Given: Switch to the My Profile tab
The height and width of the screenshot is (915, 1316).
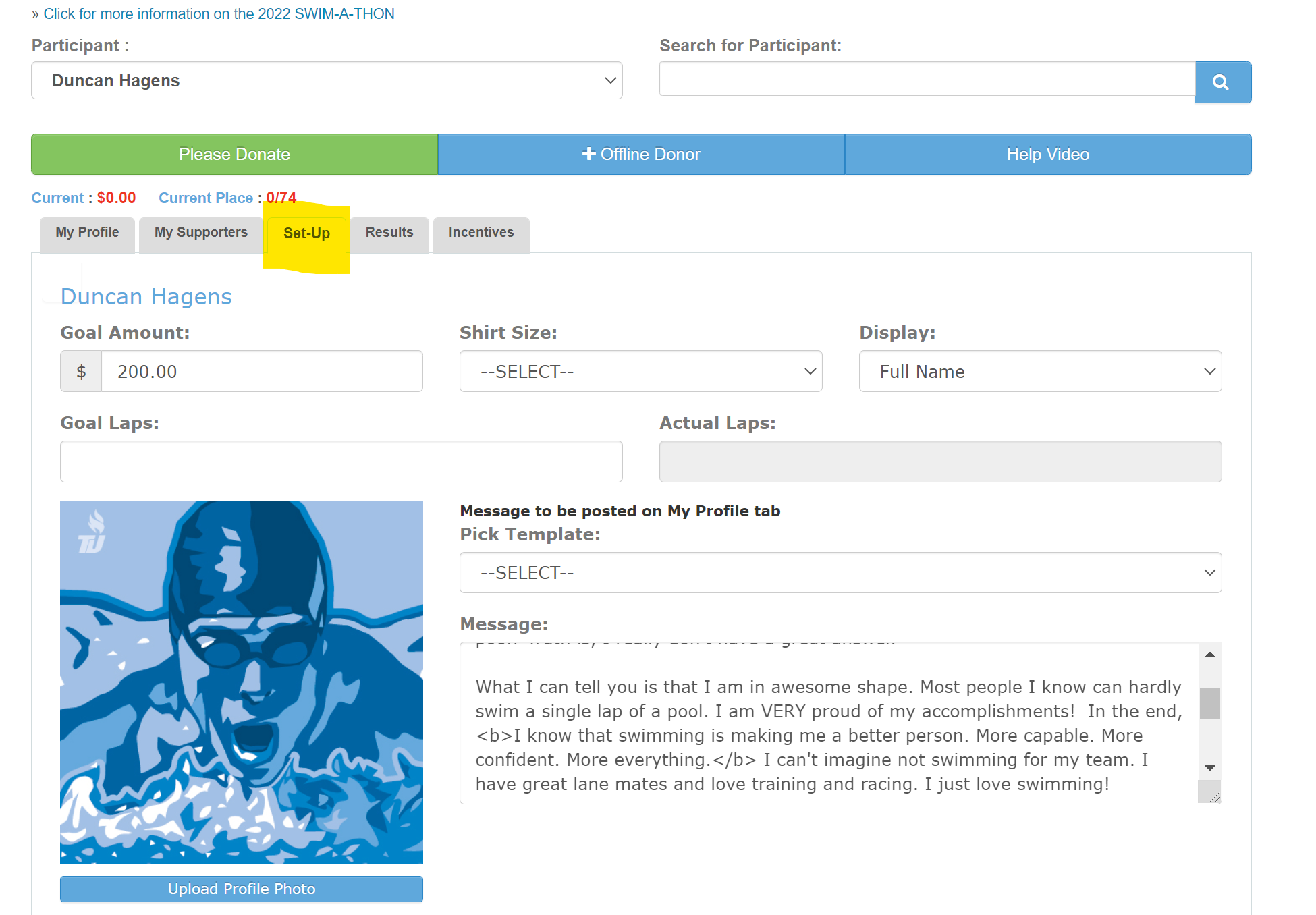Looking at the screenshot, I should (x=87, y=233).
